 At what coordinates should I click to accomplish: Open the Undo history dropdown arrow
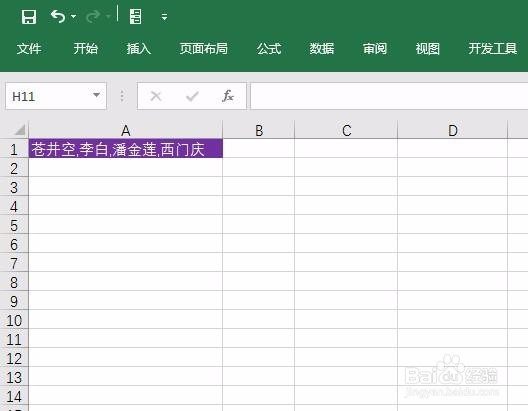point(73,16)
